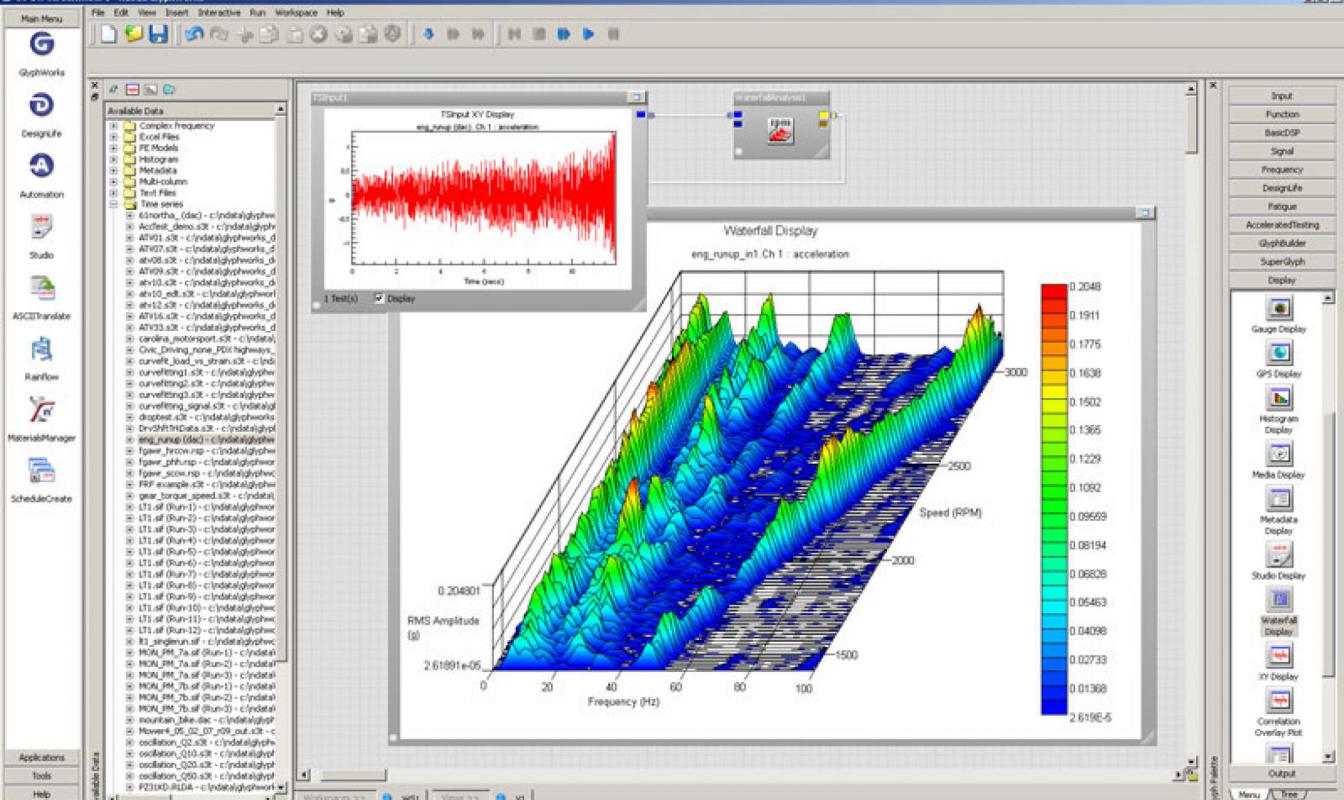The height and width of the screenshot is (800, 1344).
Task: Select carolina_motorsport.s3t in the data tree
Action: 207,338
